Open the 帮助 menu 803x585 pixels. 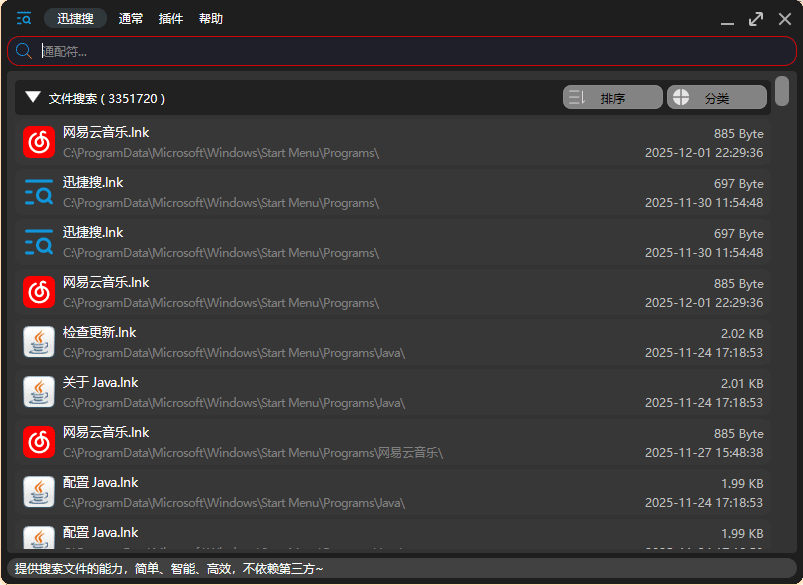pos(210,17)
